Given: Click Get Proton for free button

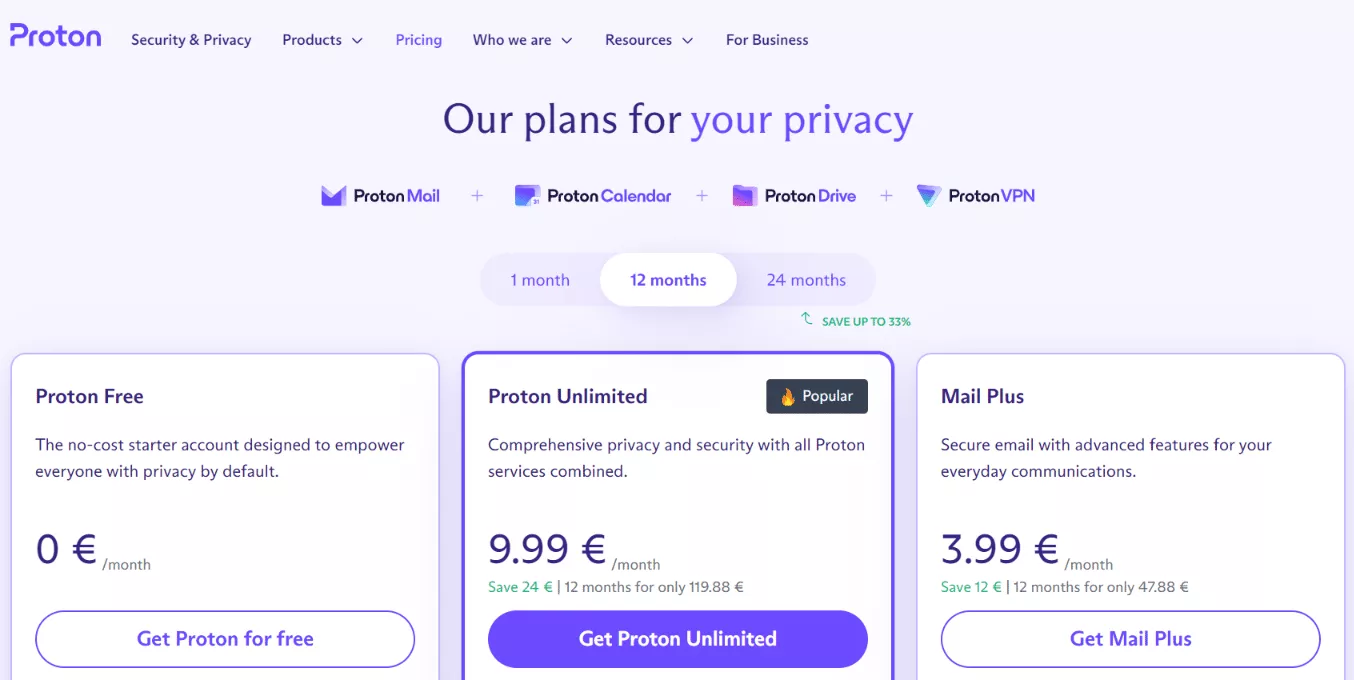Looking at the screenshot, I should click(225, 639).
